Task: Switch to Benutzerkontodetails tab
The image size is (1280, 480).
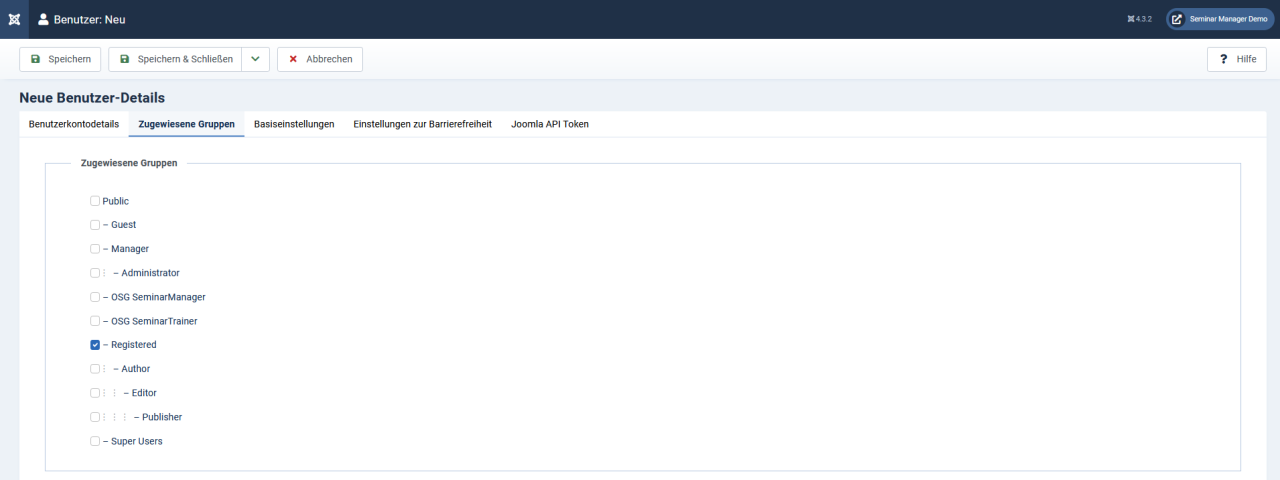Action: pos(74,124)
